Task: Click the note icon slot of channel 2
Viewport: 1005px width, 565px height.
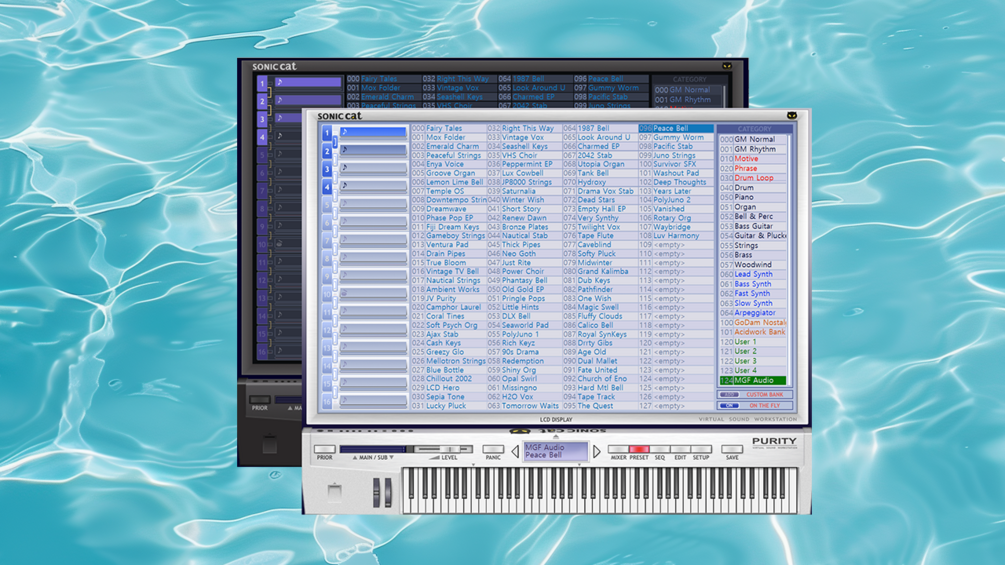Action: [373, 150]
